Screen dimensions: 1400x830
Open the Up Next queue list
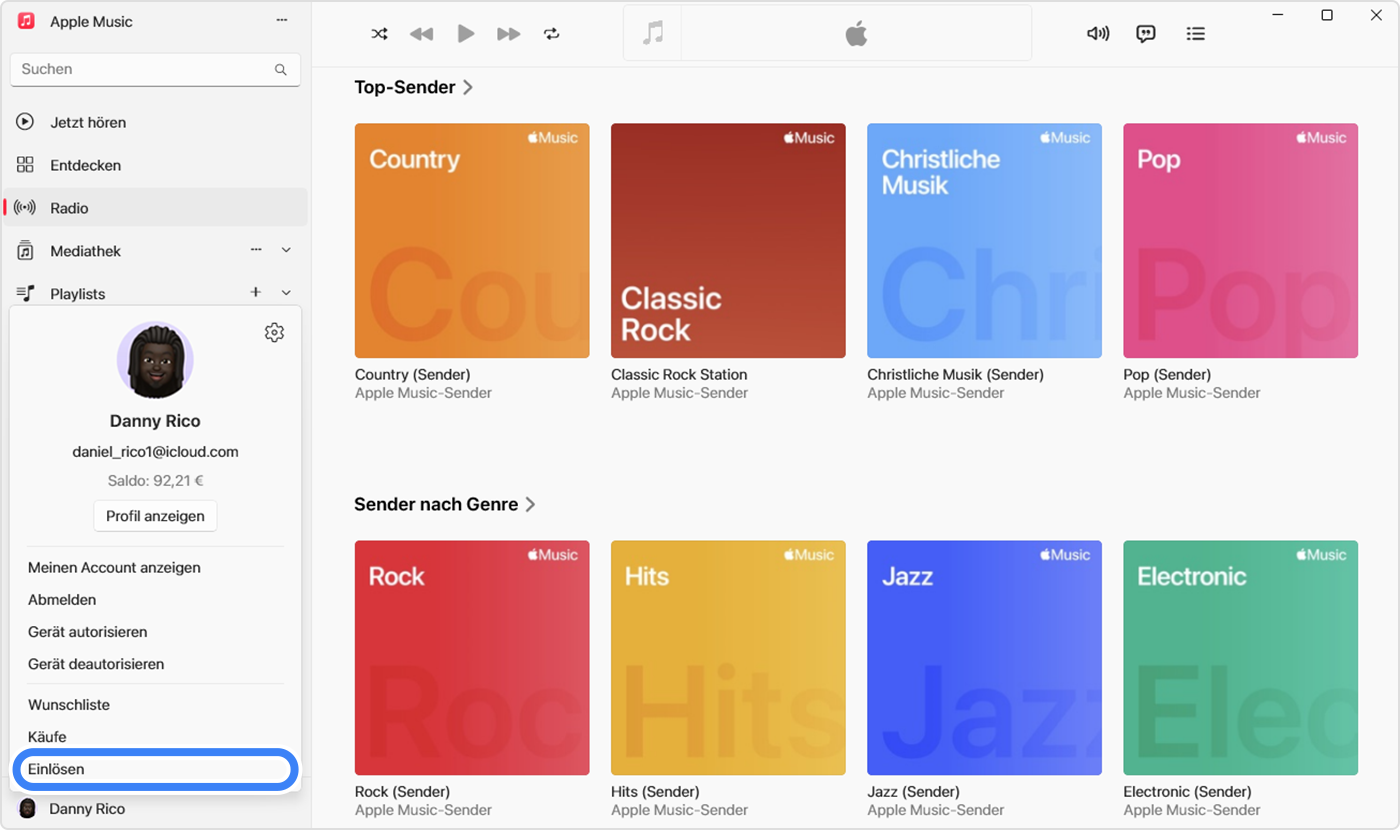1195,33
